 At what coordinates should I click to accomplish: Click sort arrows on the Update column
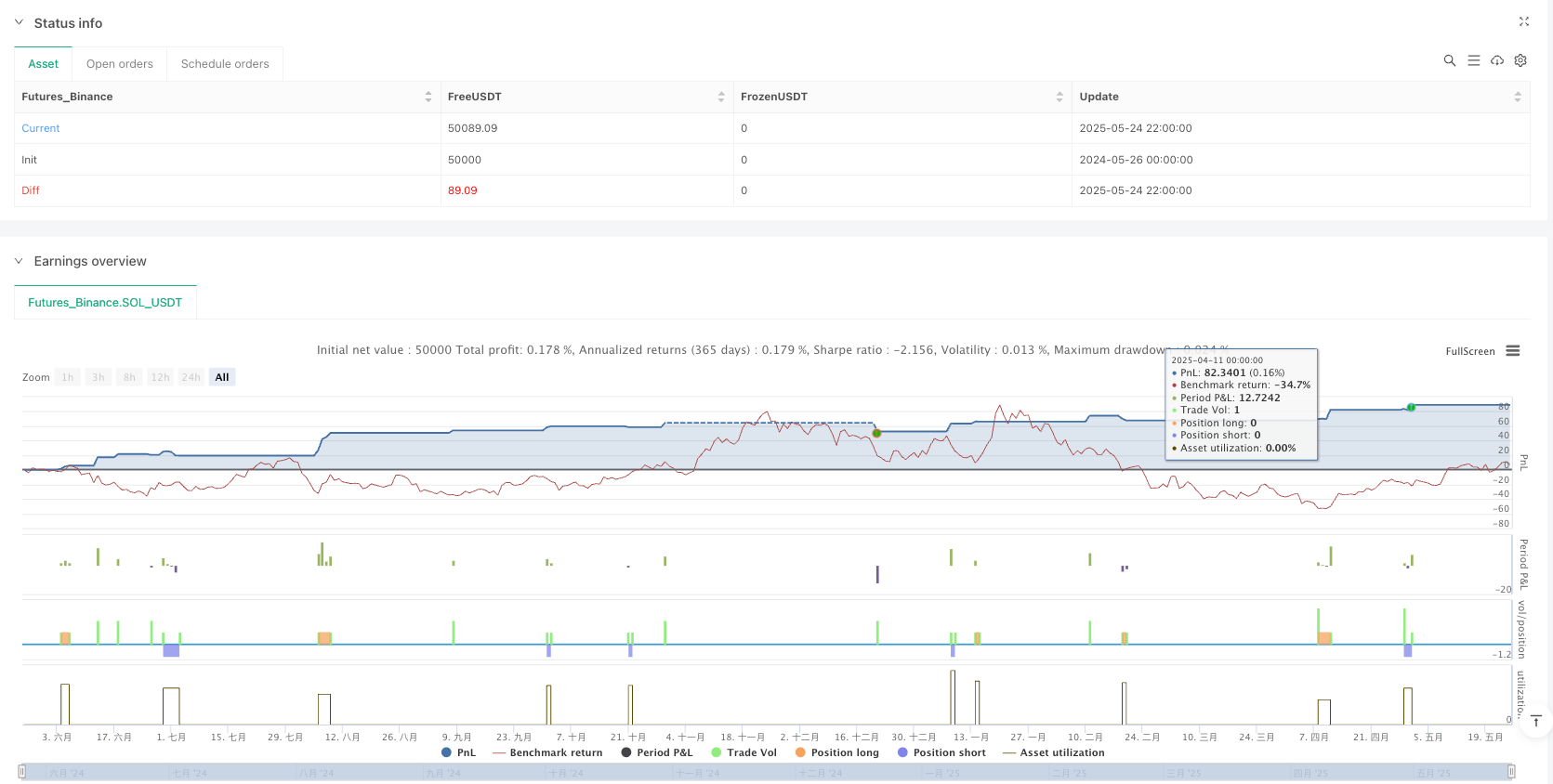pos(1517,97)
